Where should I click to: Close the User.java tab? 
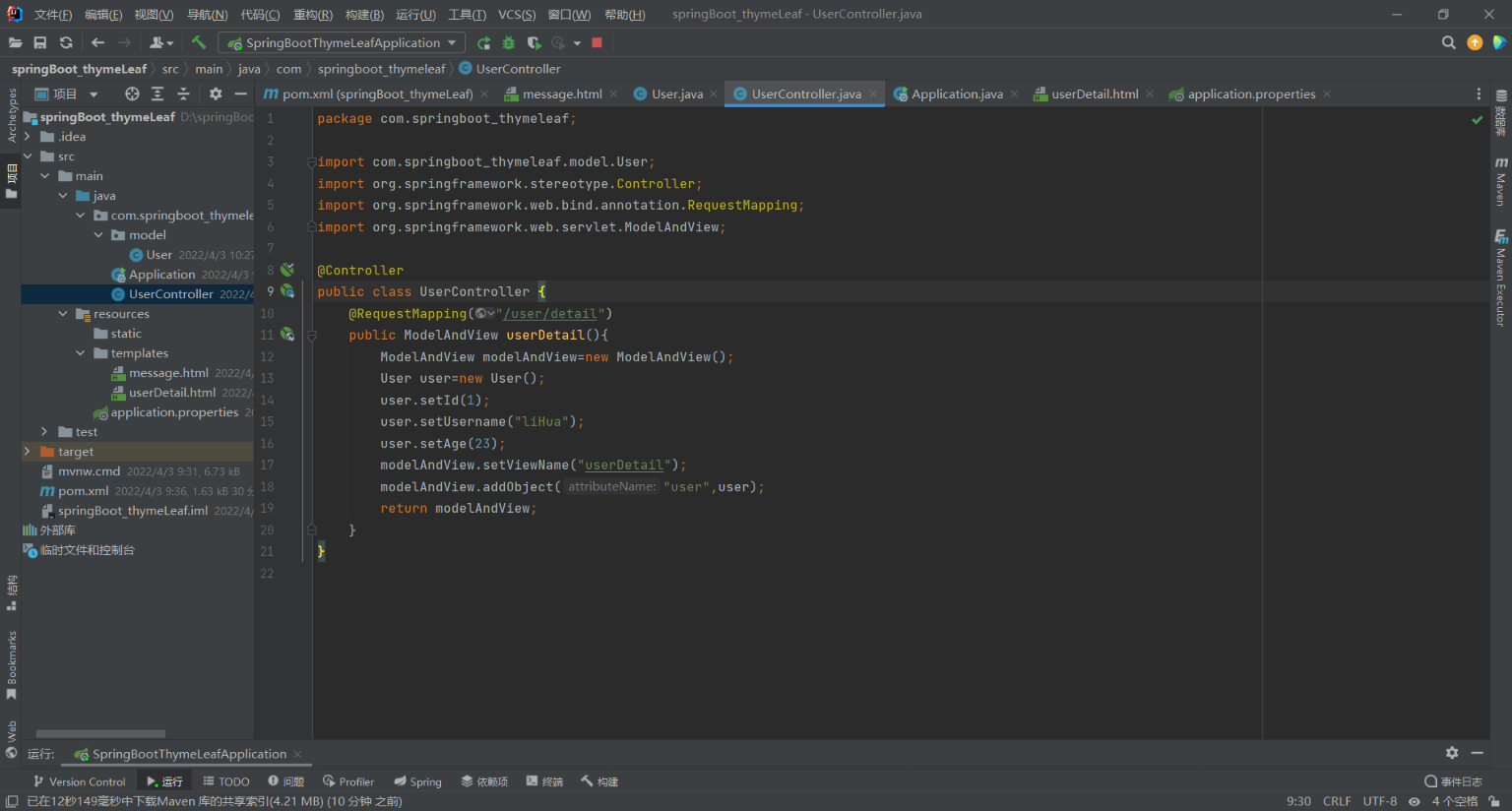[714, 94]
